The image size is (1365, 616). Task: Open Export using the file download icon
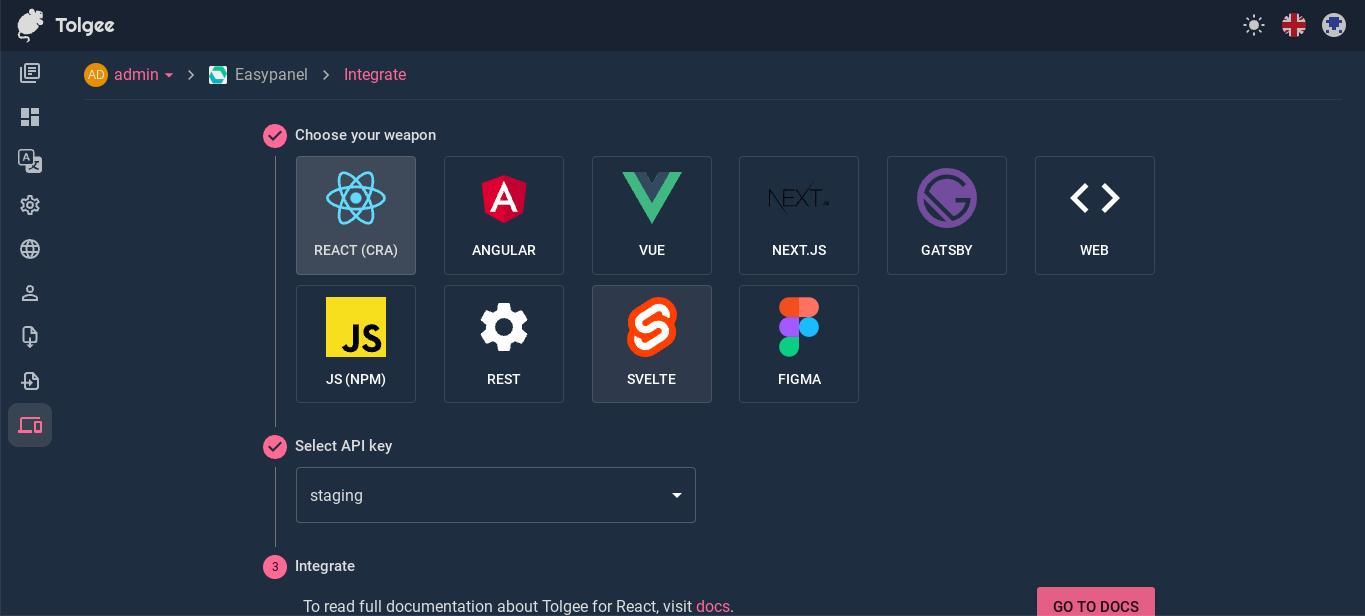pyautogui.click(x=30, y=337)
